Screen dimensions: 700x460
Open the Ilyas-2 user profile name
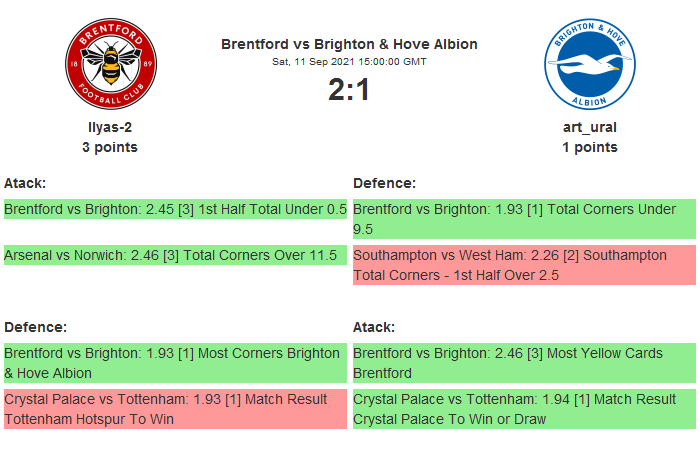click(x=110, y=127)
